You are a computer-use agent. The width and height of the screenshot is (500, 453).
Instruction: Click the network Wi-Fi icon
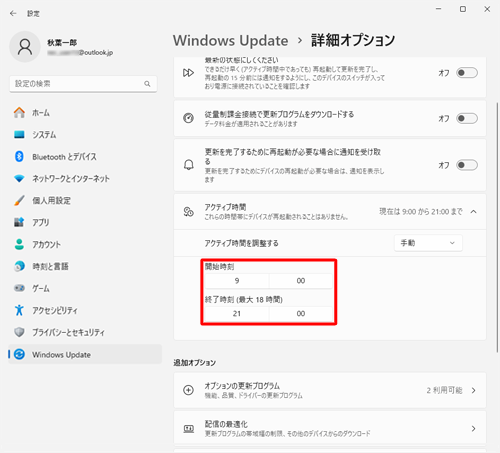coord(19,179)
